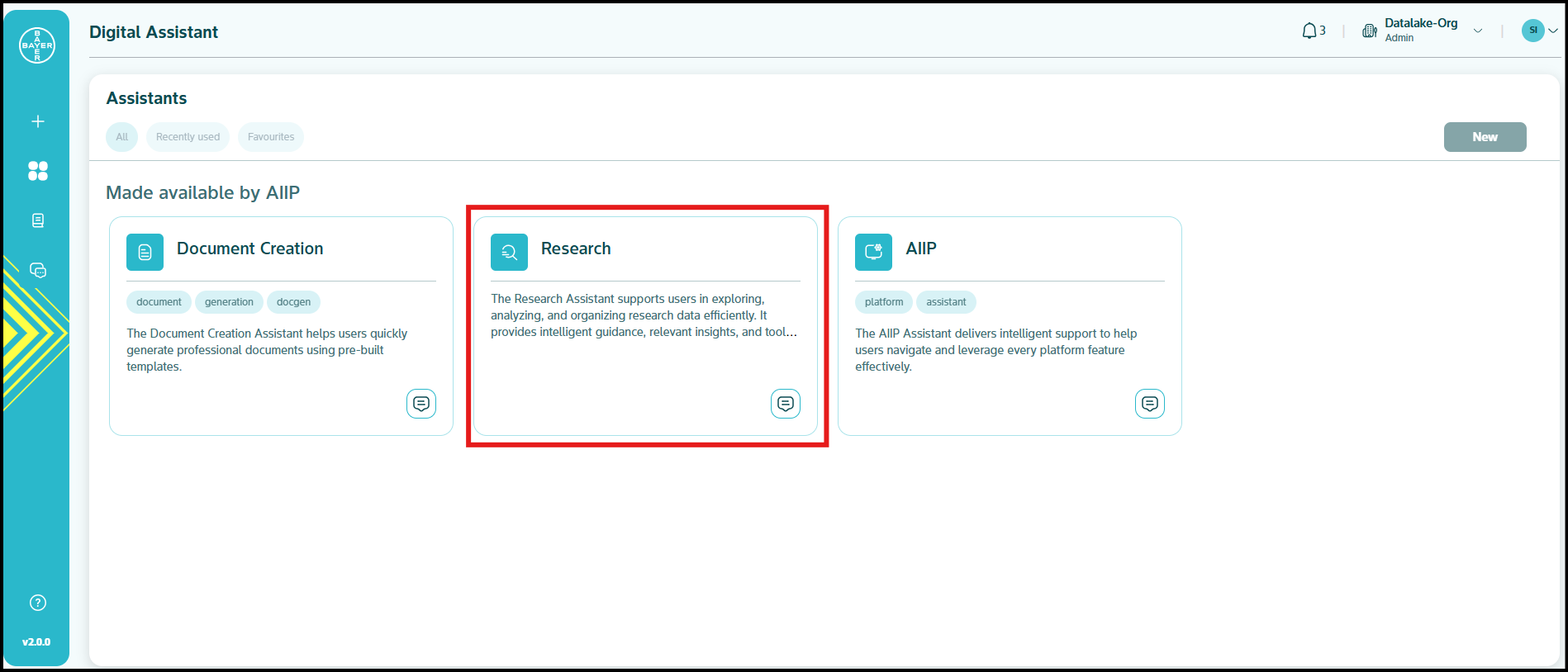Click the platform tag on AIIP card
This screenshot has height=672, width=1568.
tap(884, 302)
